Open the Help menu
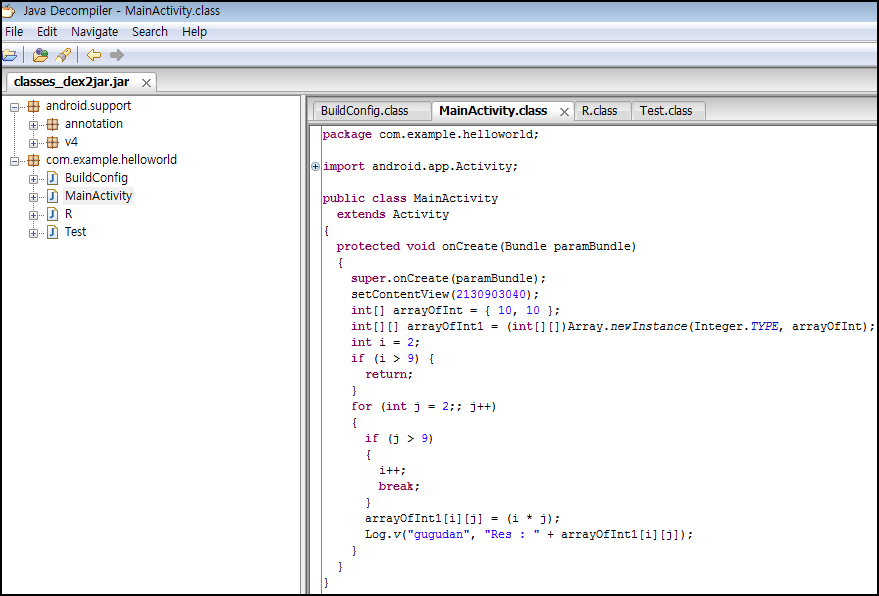Image resolution: width=879 pixels, height=596 pixels. (x=195, y=32)
